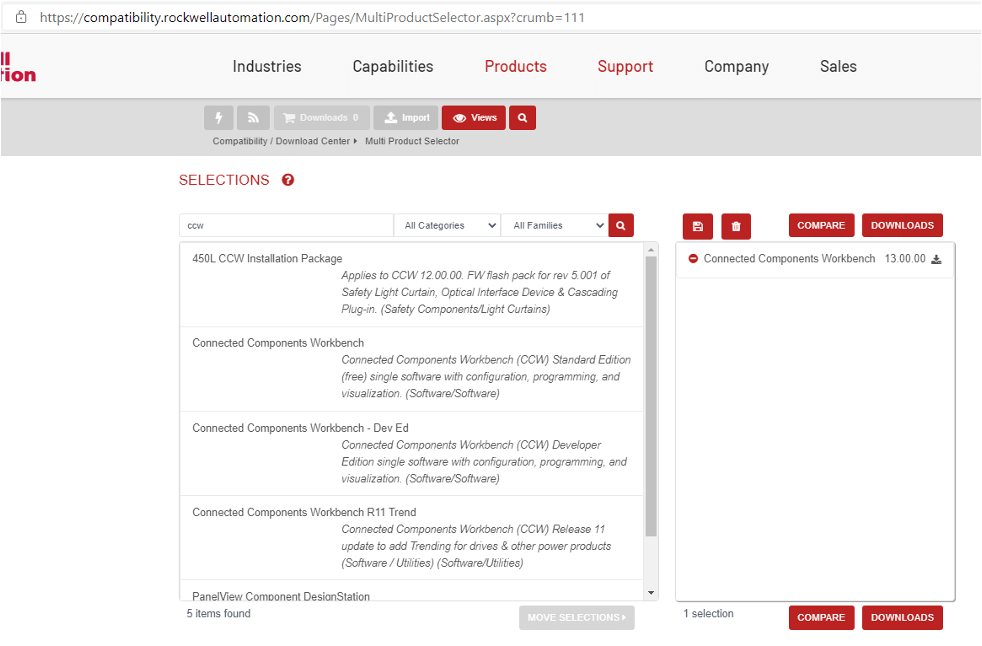982x646 pixels.
Task: Click Connected Components Workbench in selections panel
Action: (789, 259)
